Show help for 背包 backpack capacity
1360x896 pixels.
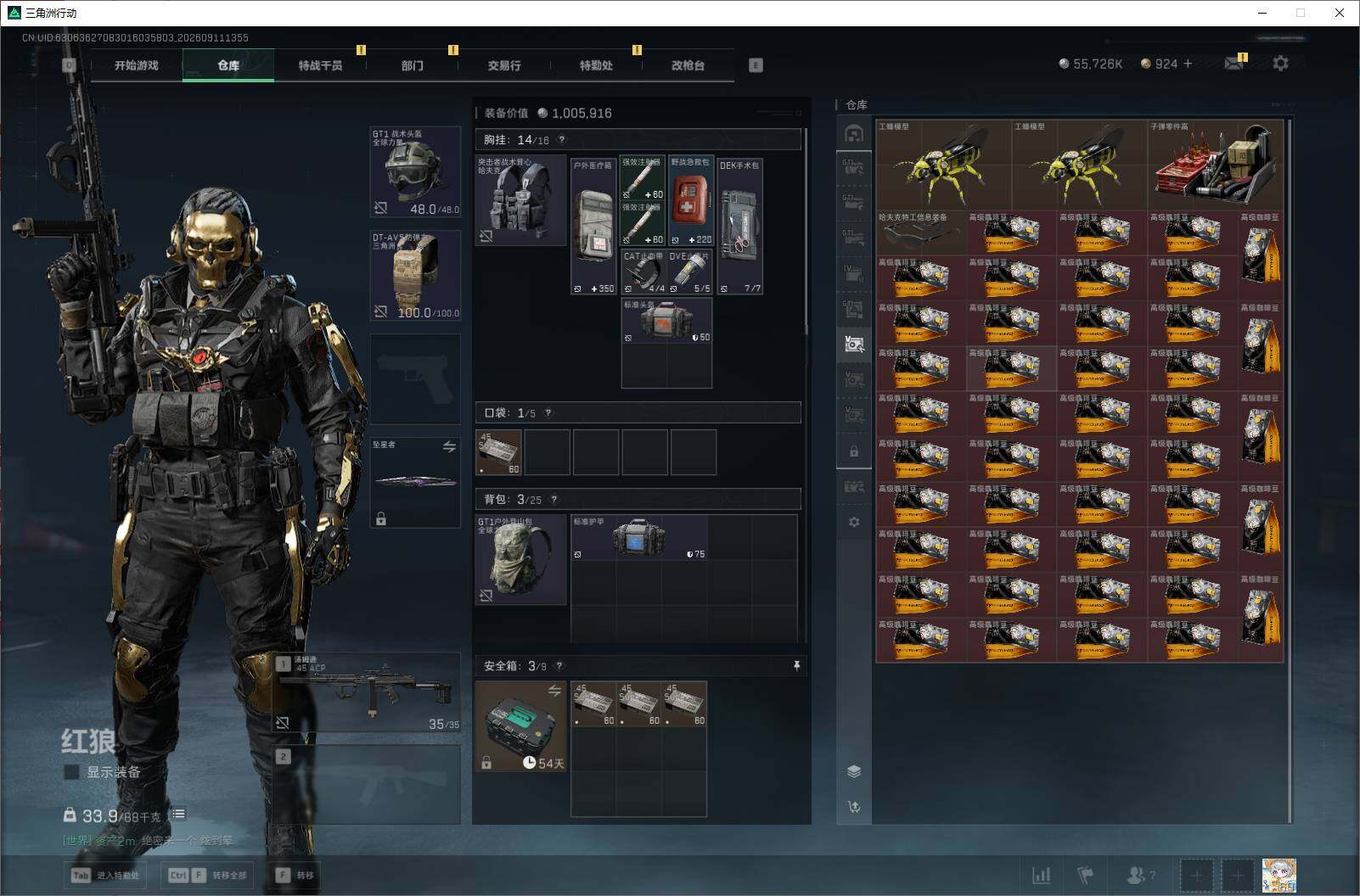(554, 500)
